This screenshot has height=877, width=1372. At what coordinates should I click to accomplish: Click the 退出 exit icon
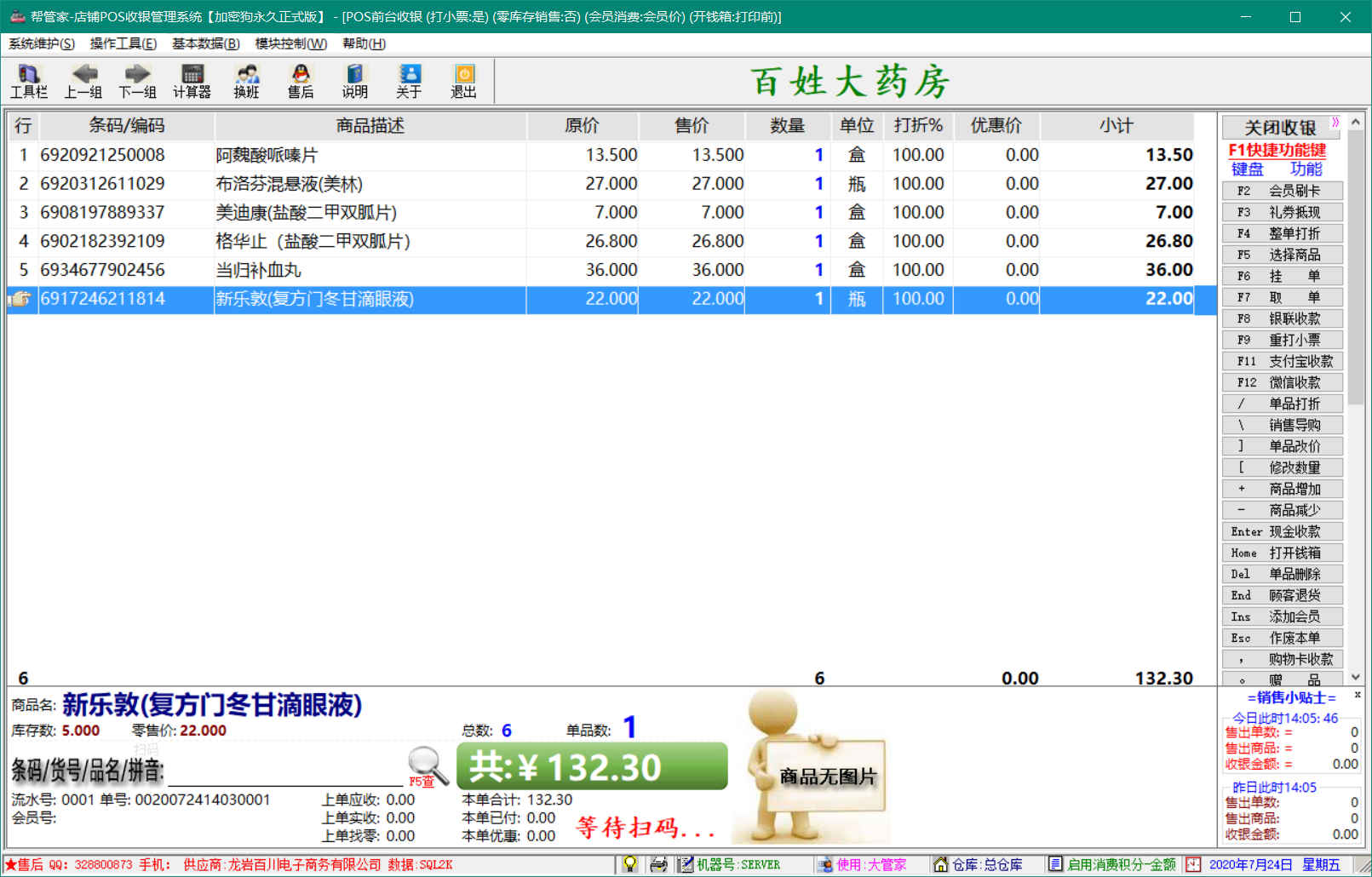[x=463, y=82]
